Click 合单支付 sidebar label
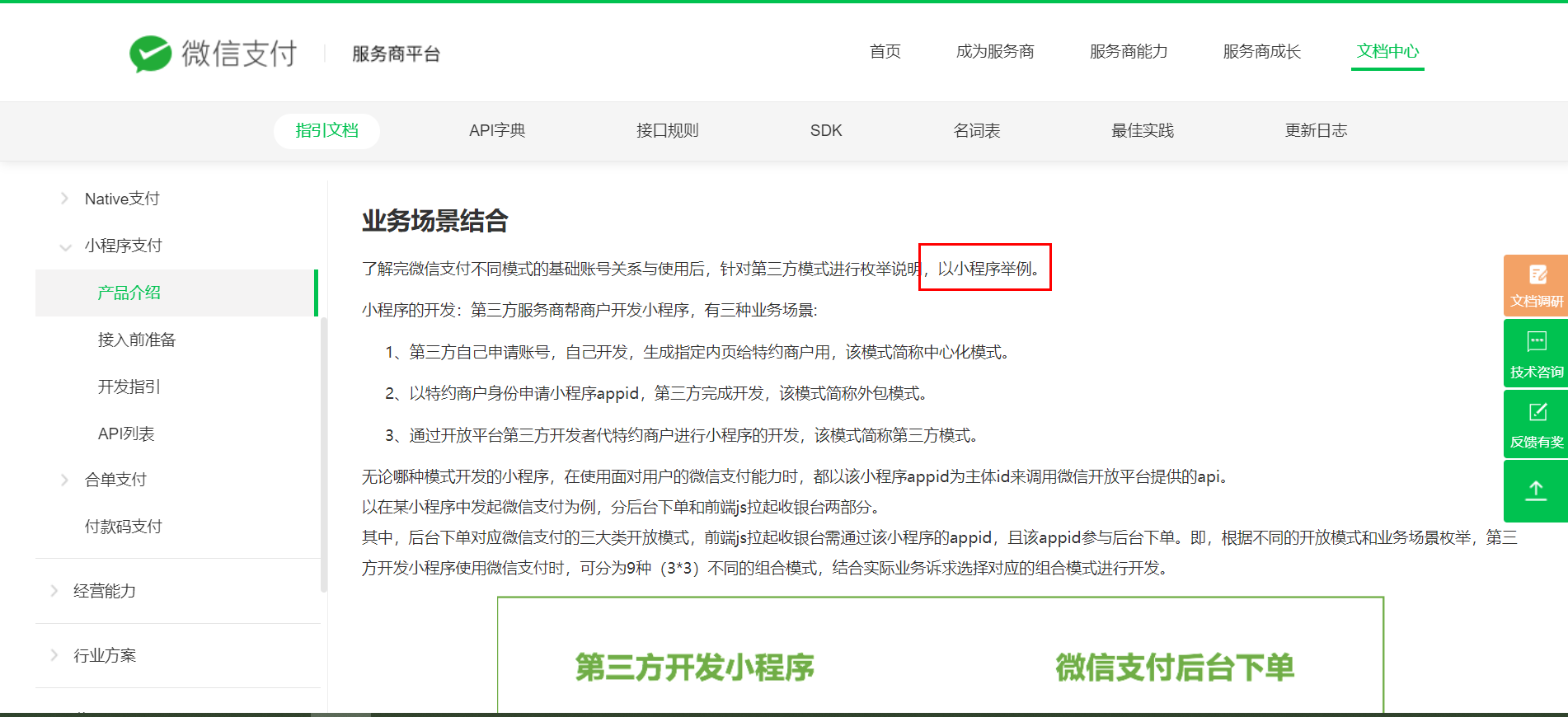This screenshot has height=717, width=1568. pyautogui.click(x=115, y=480)
